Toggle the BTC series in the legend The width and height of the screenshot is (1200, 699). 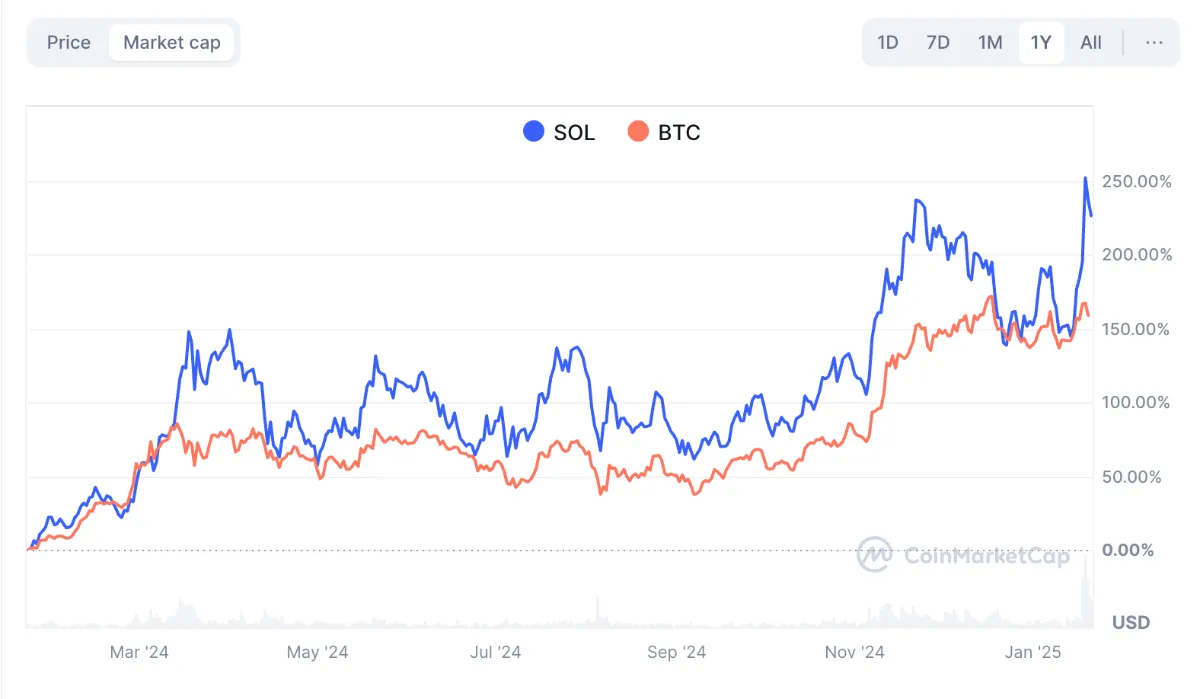(x=664, y=131)
